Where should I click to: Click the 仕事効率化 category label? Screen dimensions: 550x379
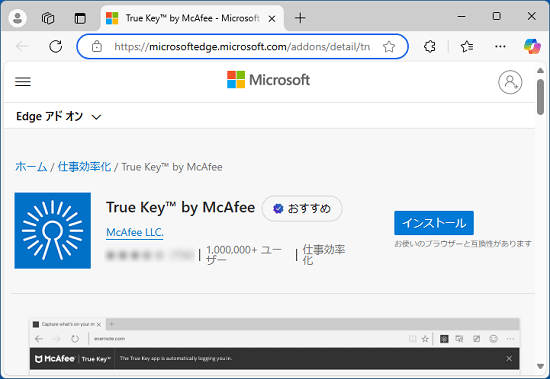click(324, 255)
